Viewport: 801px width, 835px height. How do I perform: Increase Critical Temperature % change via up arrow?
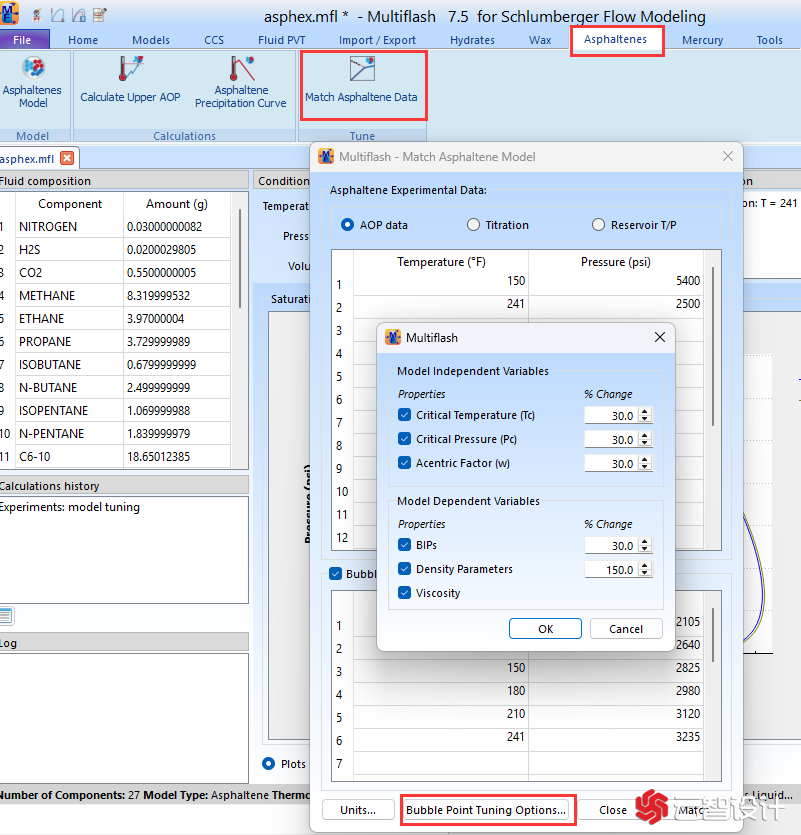[x=645, y=412]
